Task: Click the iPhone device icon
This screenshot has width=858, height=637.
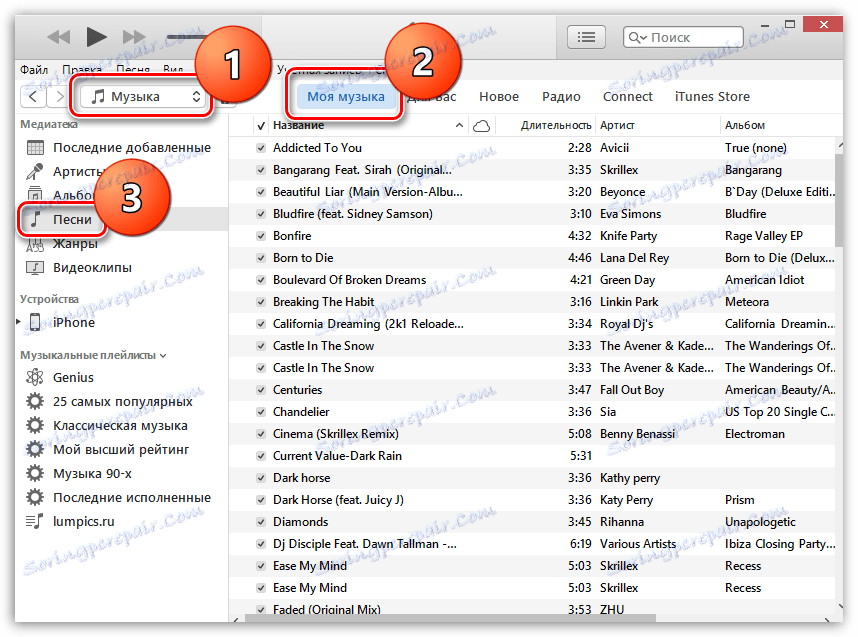Action: (x=35, y=322)
